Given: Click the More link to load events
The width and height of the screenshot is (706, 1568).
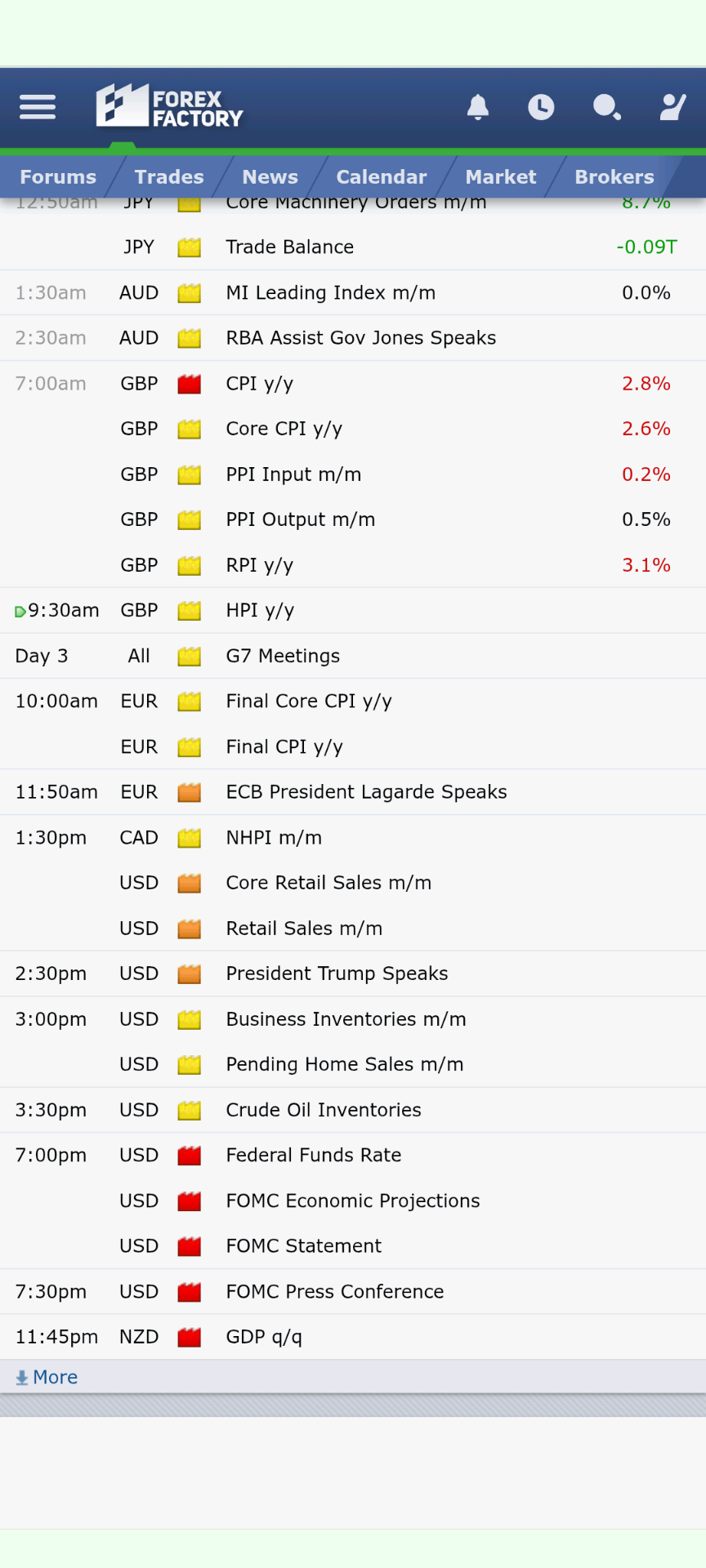Looking at the screenshot, I should (x=55, y=1377).
